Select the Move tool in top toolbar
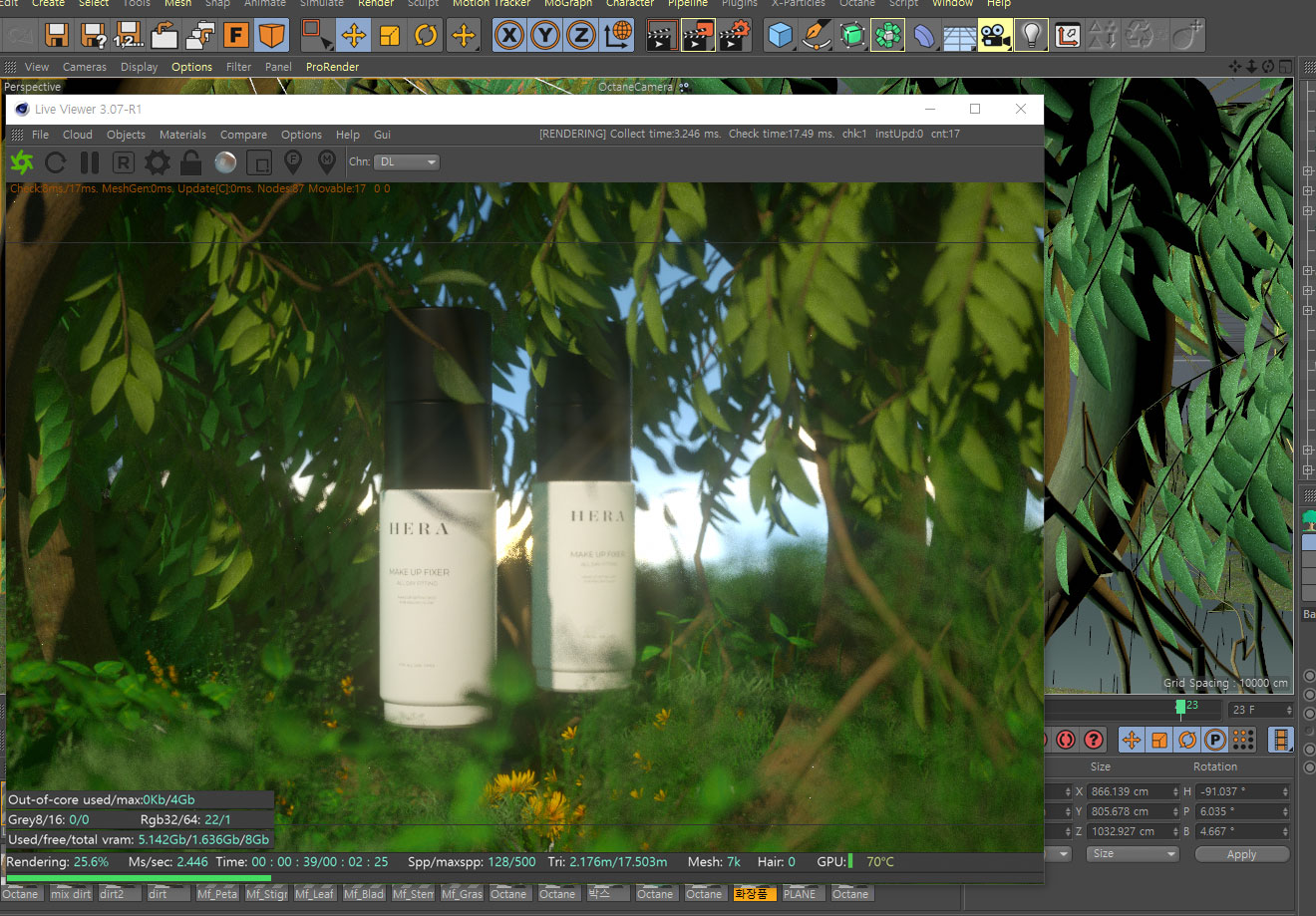The image size is (1316, 916). point(353,36)
